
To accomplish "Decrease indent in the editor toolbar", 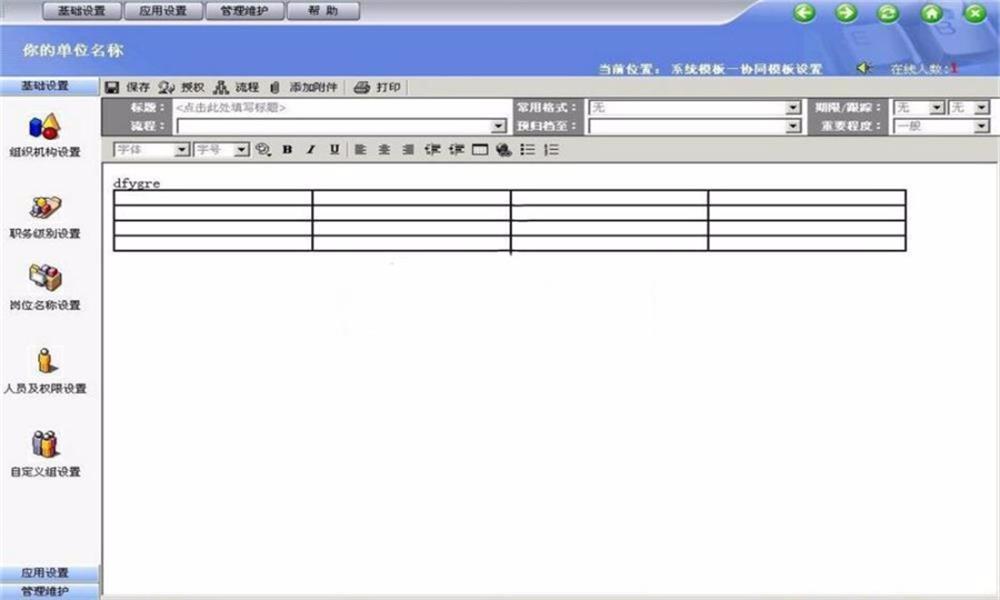I will pos(432,150).
